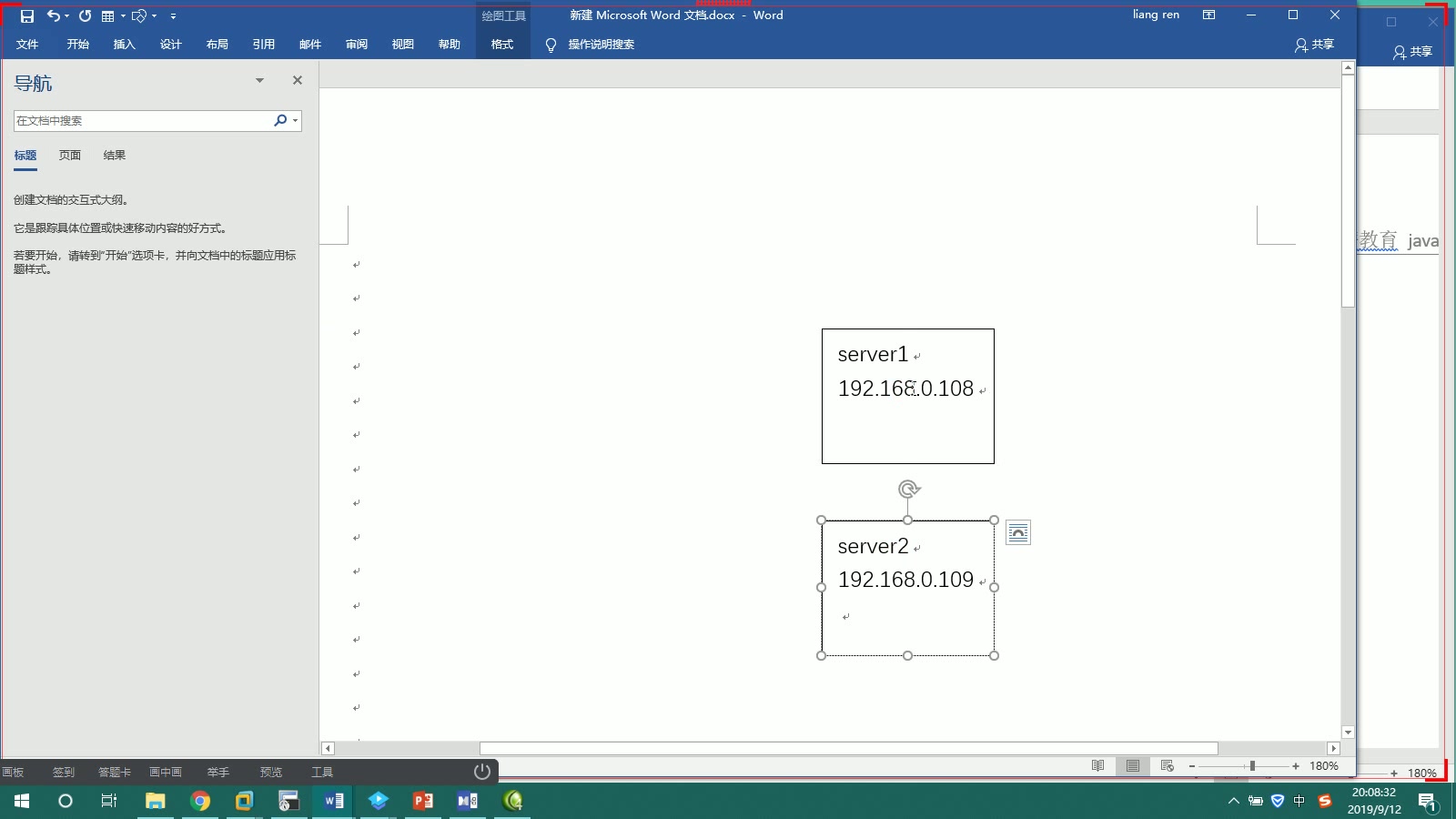Close the 导航 navigation pane
The image size is (1456, 819).
click(x=297, y=80)
